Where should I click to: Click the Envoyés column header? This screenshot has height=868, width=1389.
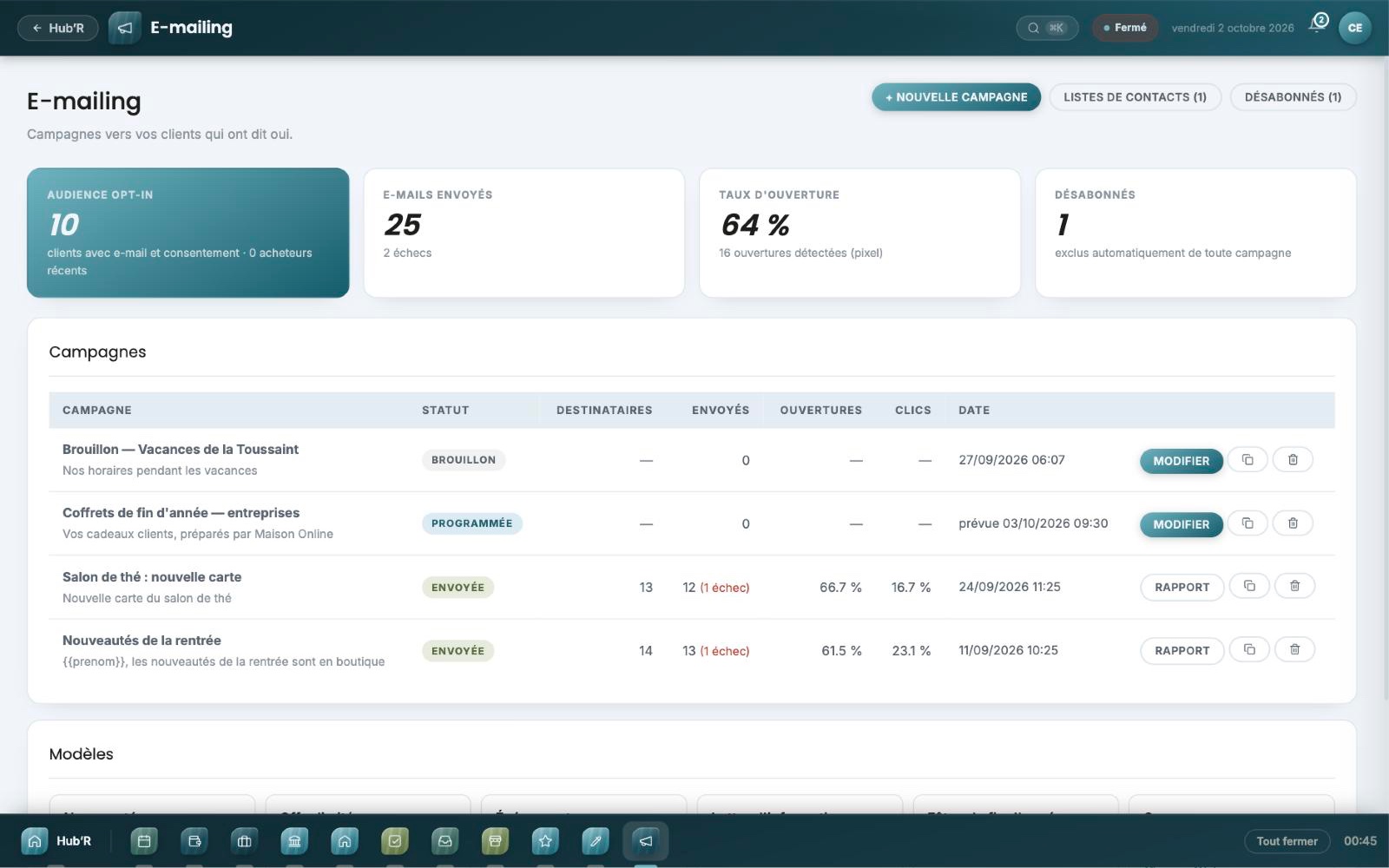click(x=721, y=411)
